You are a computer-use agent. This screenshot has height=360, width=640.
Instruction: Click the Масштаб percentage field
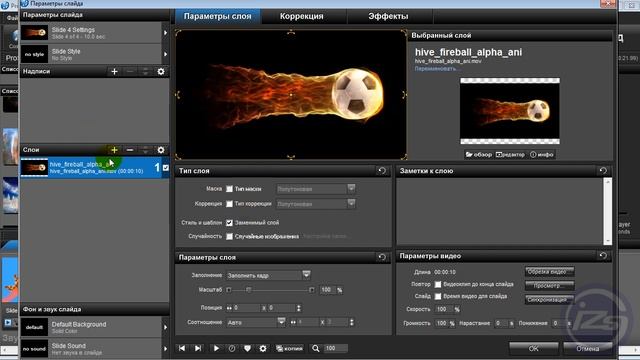[x=327, y=290]
